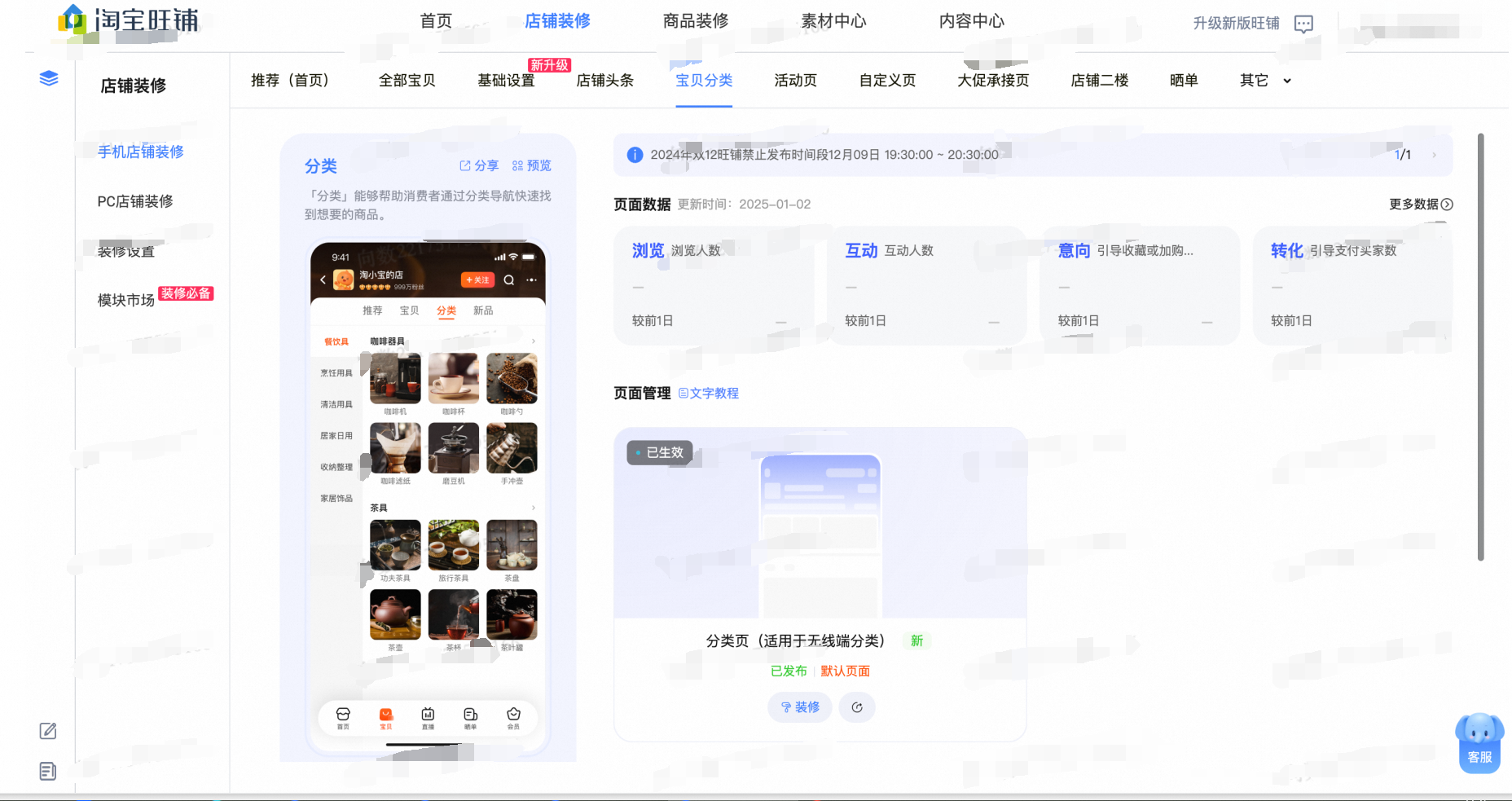The width and height of the screenshot is (1512, 801).
Task: Click the 装修 button on category page card
Action: [799, 707]
